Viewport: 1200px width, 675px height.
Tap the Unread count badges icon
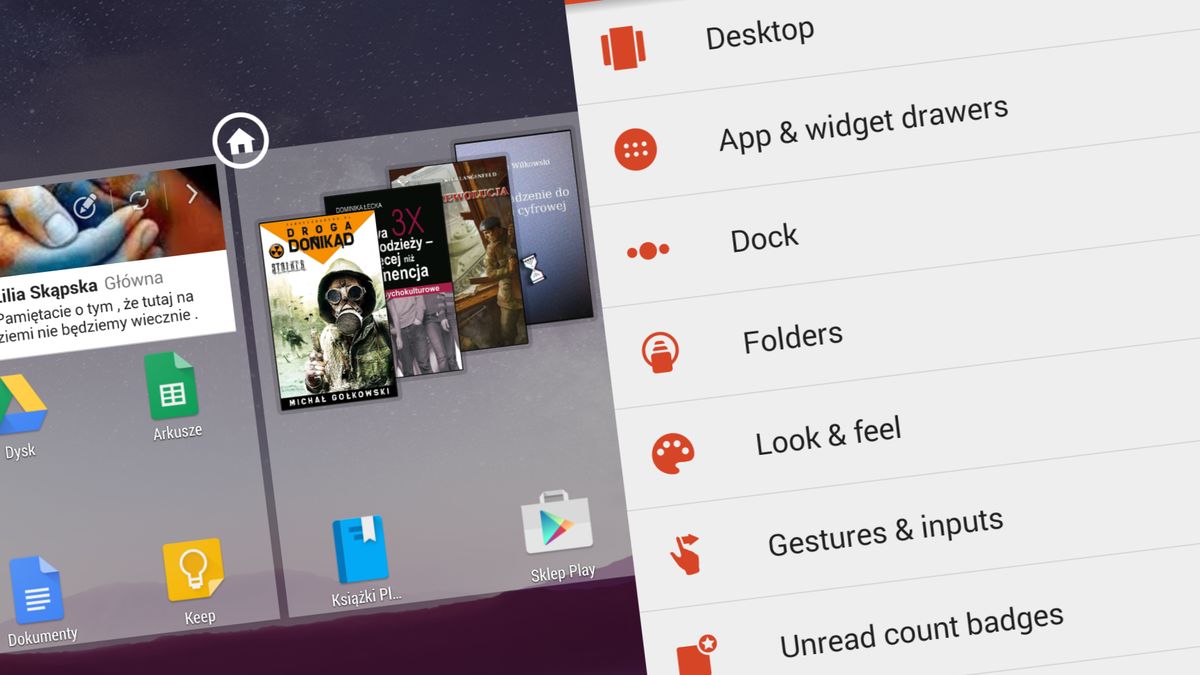click(x=697, y=653)
